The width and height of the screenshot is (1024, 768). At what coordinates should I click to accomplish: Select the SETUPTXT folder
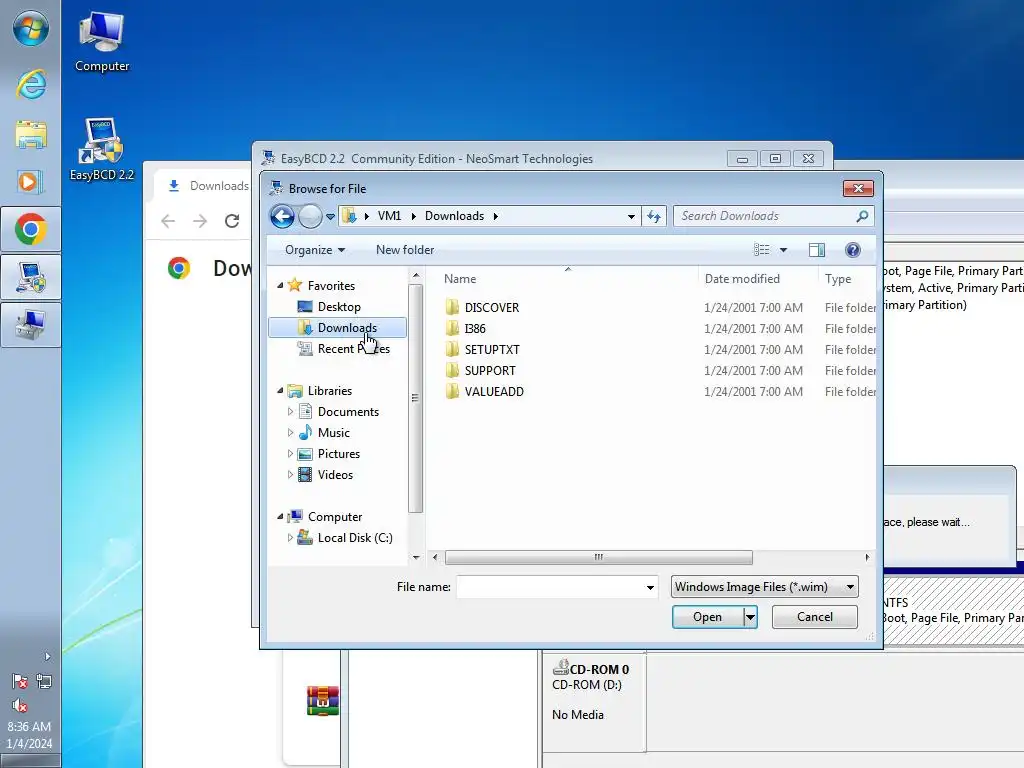tap(492, 349)
